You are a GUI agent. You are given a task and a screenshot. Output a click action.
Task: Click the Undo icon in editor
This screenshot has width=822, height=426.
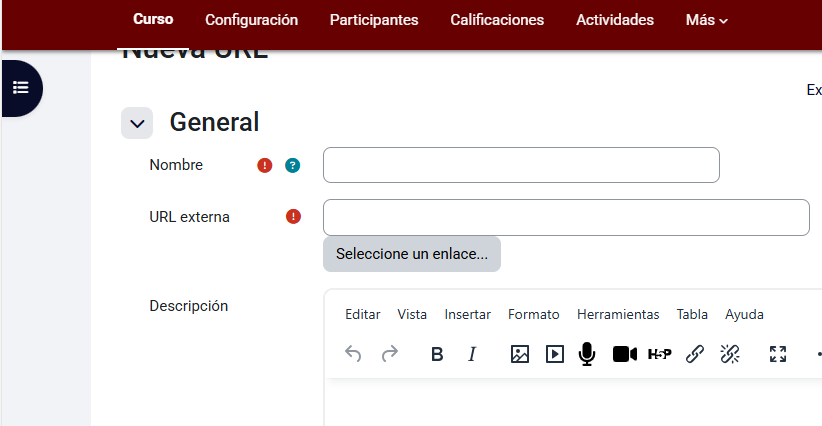pyautogui.click(x=353, y=353)
